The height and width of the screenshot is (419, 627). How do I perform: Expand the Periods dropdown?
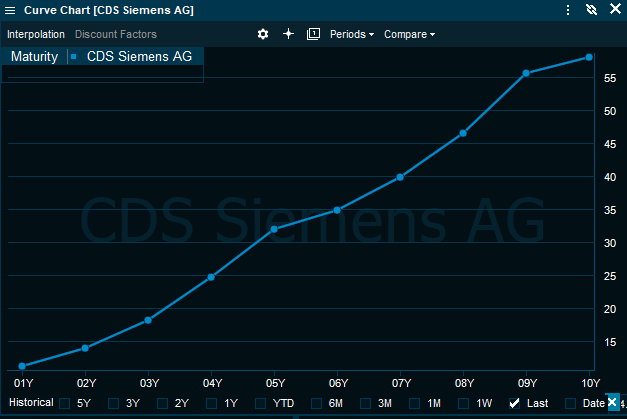point(351,34)
